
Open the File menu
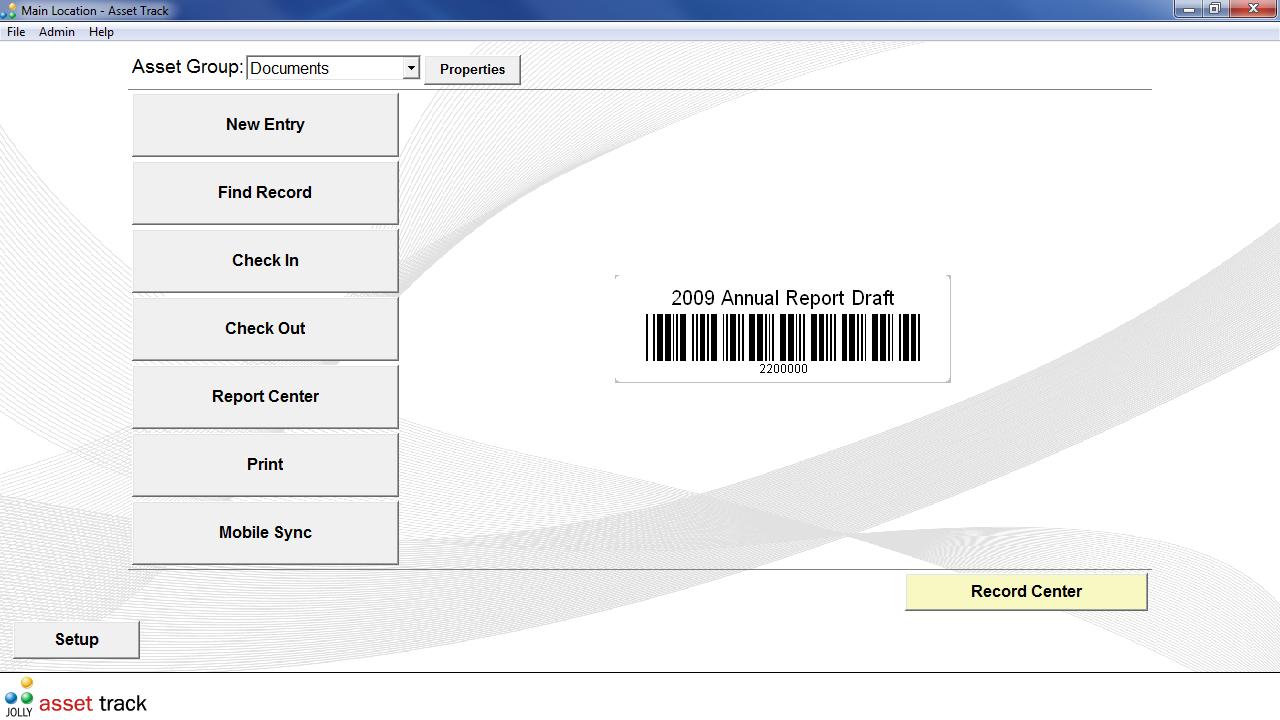tap(16, 32)
